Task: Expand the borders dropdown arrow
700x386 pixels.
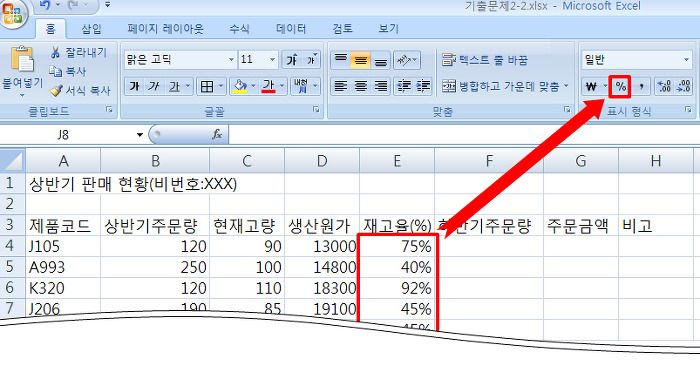Action: pos(221,86)
